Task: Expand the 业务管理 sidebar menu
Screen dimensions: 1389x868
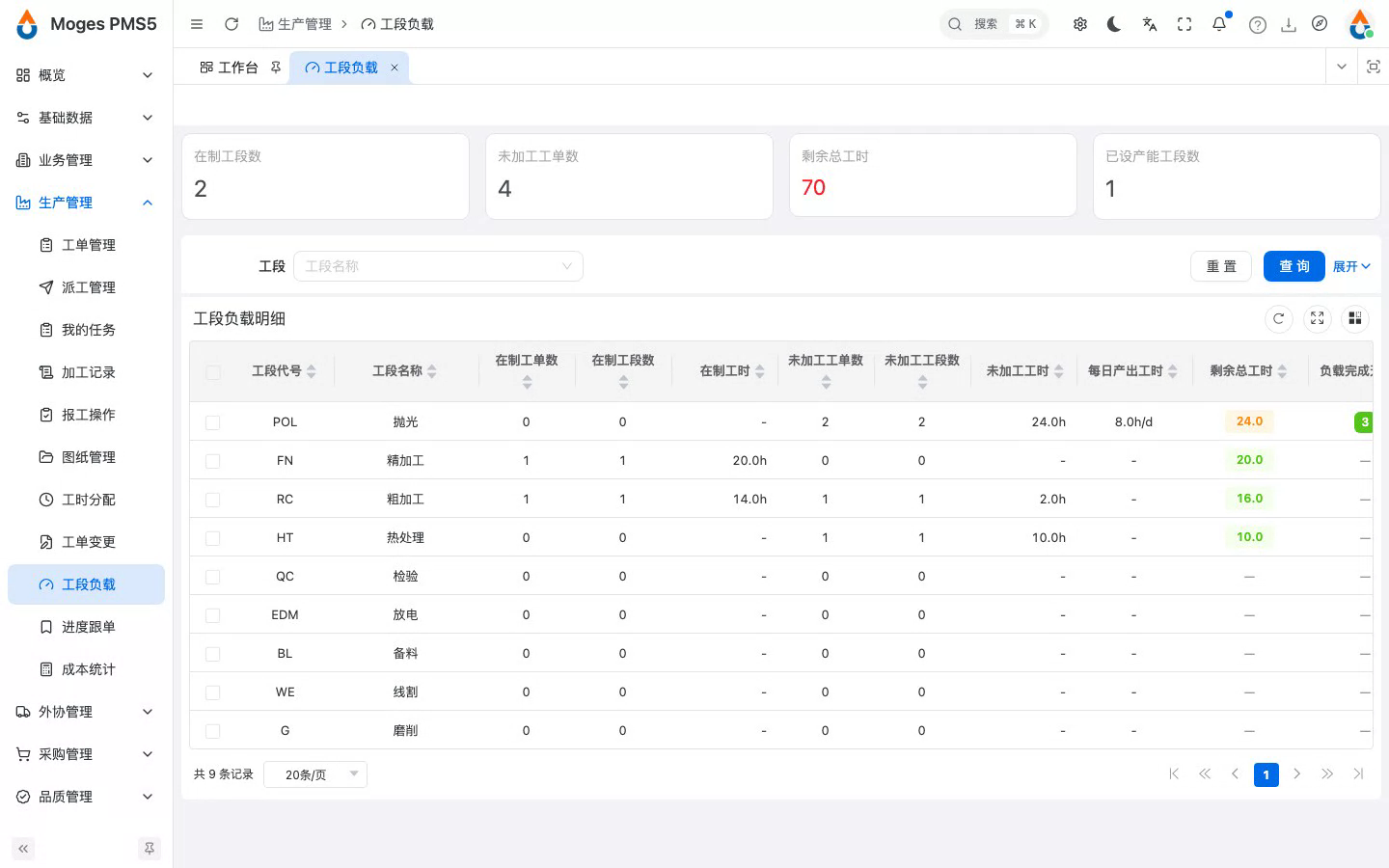Action: tap(86, 160)
